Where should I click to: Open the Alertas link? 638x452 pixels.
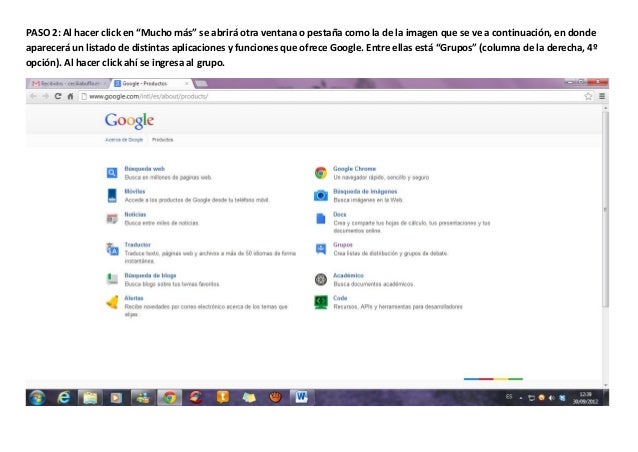tap(134, 298)
